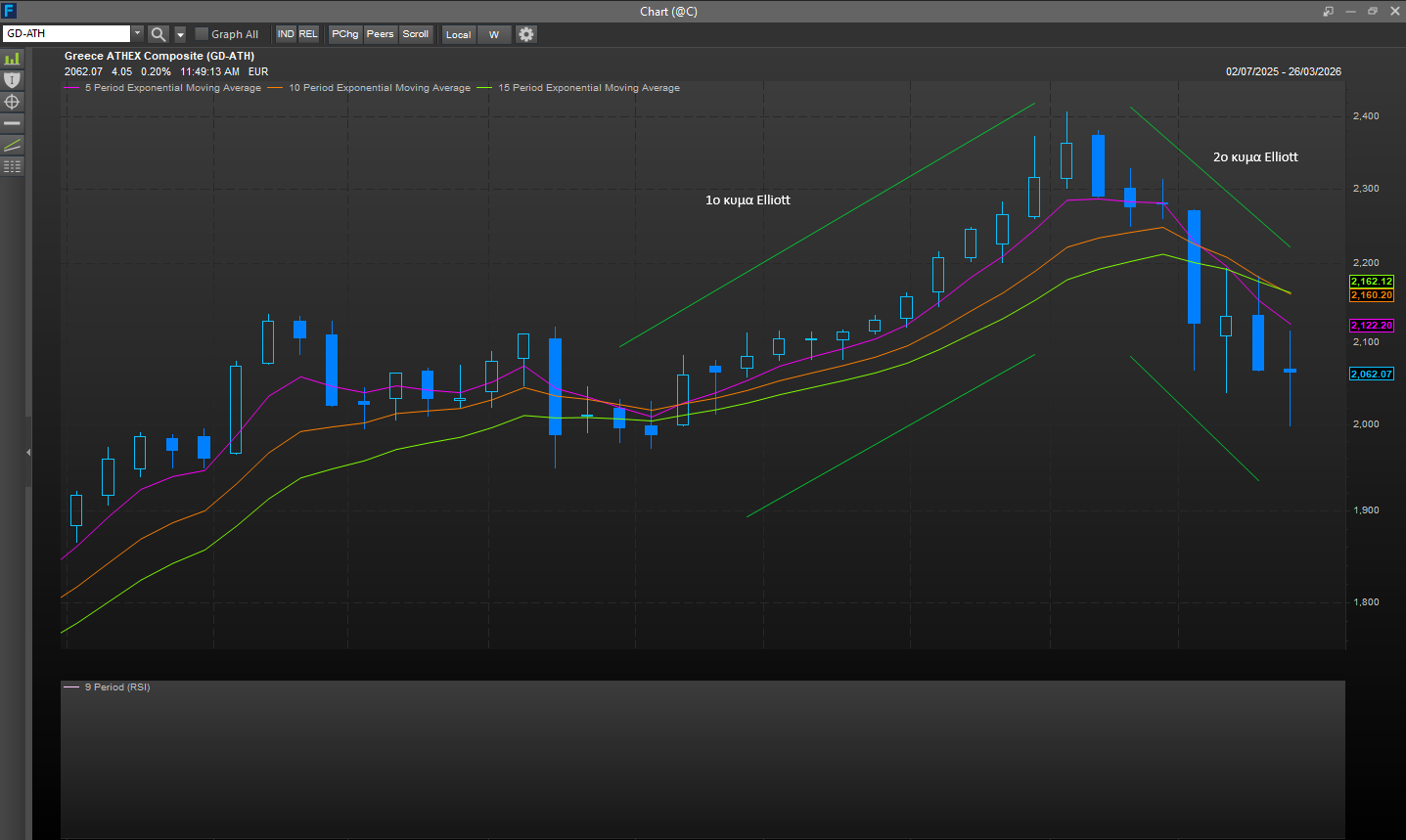Open the data table grid icon
The image size is (1406, 840).
[x=13, y=165]
